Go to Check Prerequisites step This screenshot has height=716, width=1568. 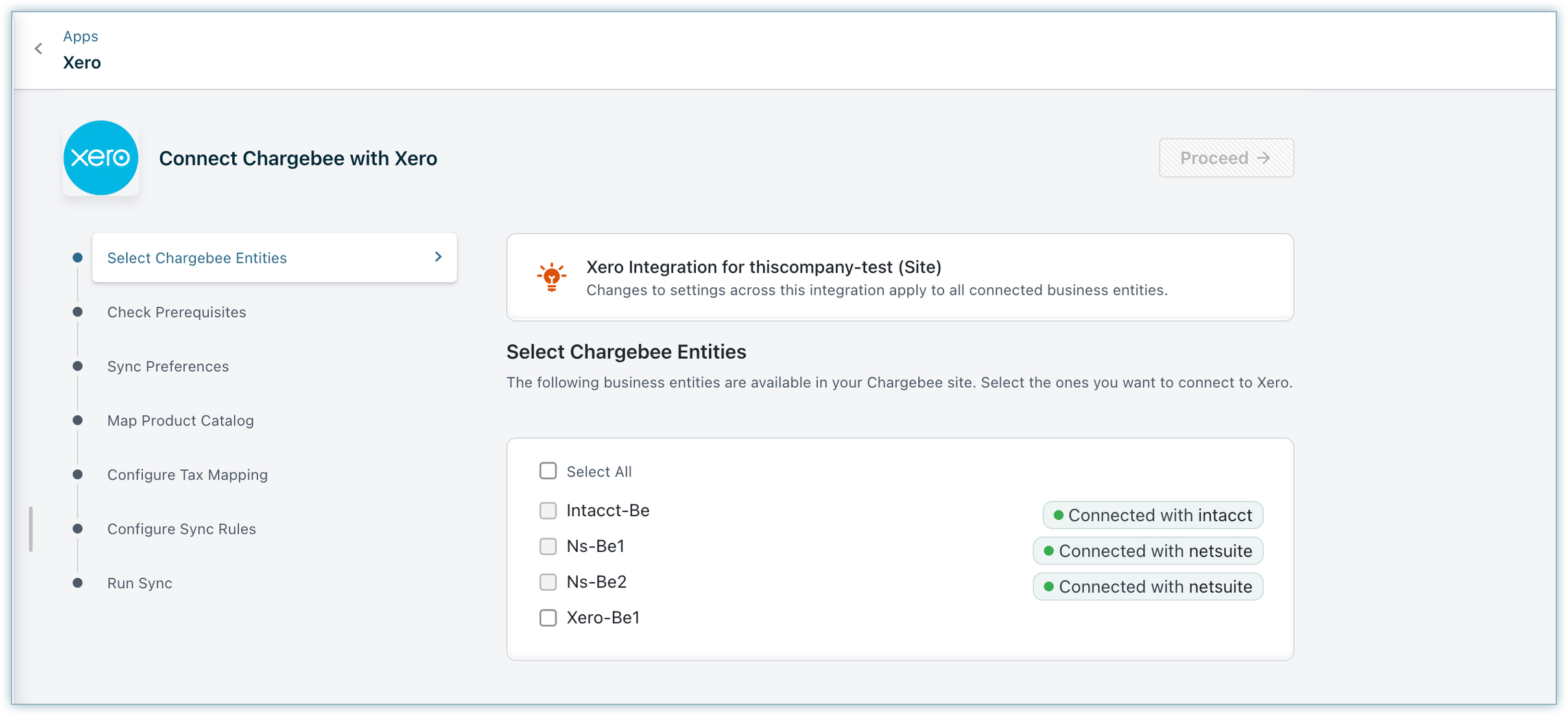coord(176,312)
